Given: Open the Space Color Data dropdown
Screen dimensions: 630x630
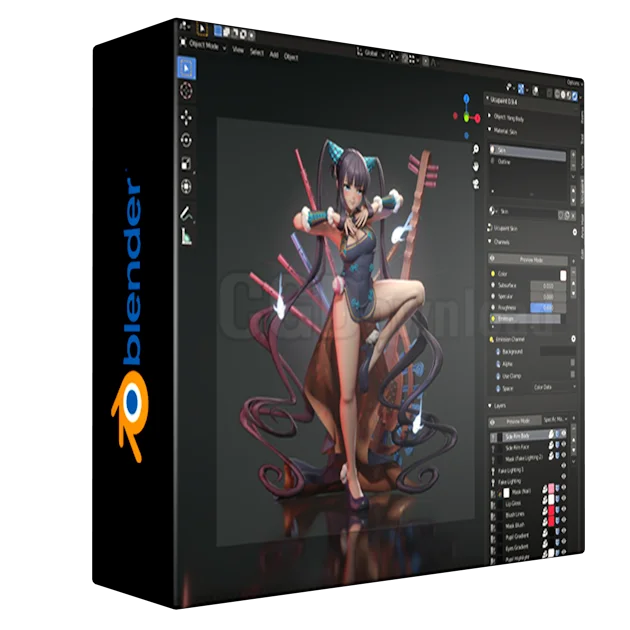Looking at the screenshot, I should tap(554, 387).
